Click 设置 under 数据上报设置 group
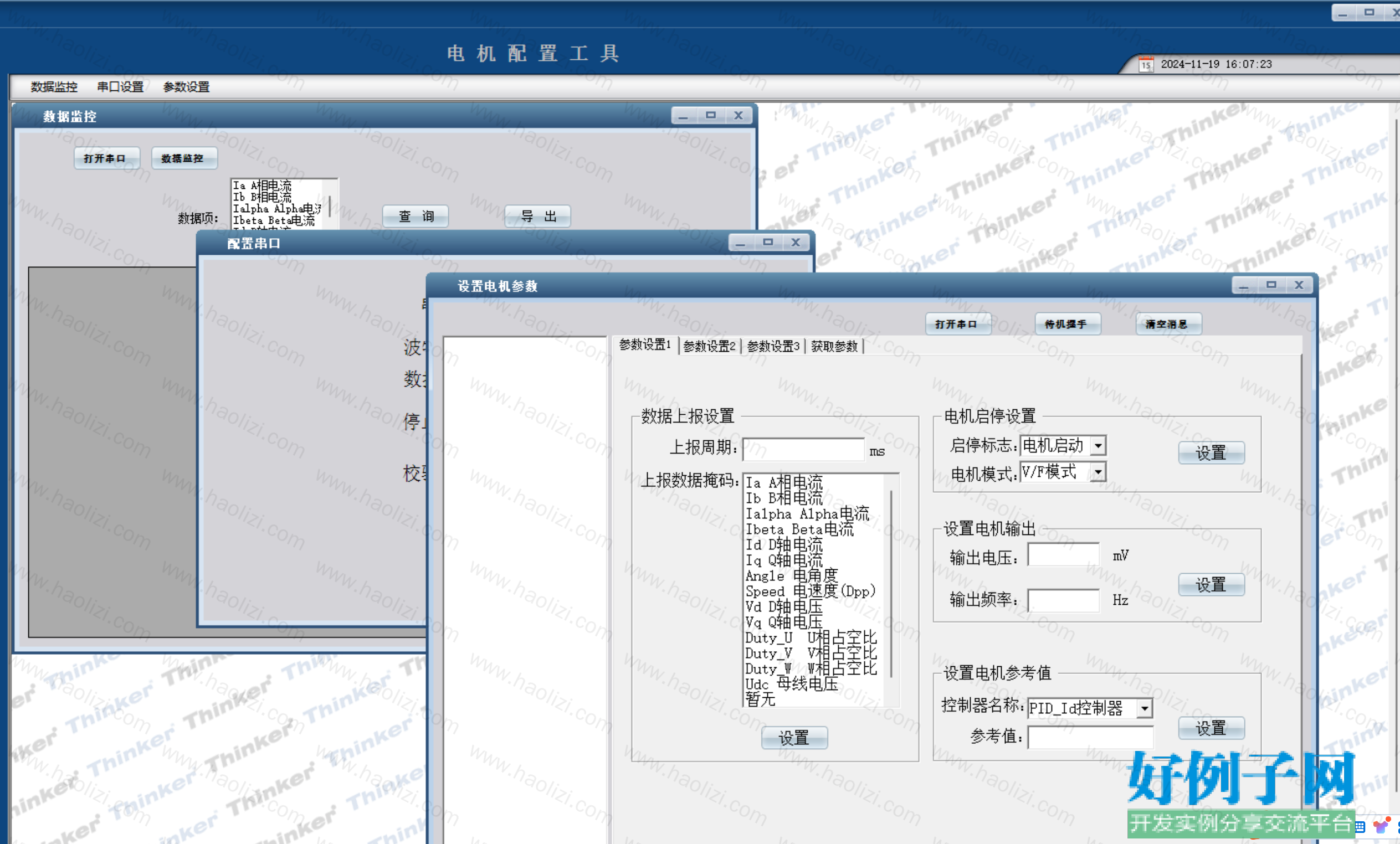Screen dimensions: 1400x844 pyautogui.click(x=794, y=738)
